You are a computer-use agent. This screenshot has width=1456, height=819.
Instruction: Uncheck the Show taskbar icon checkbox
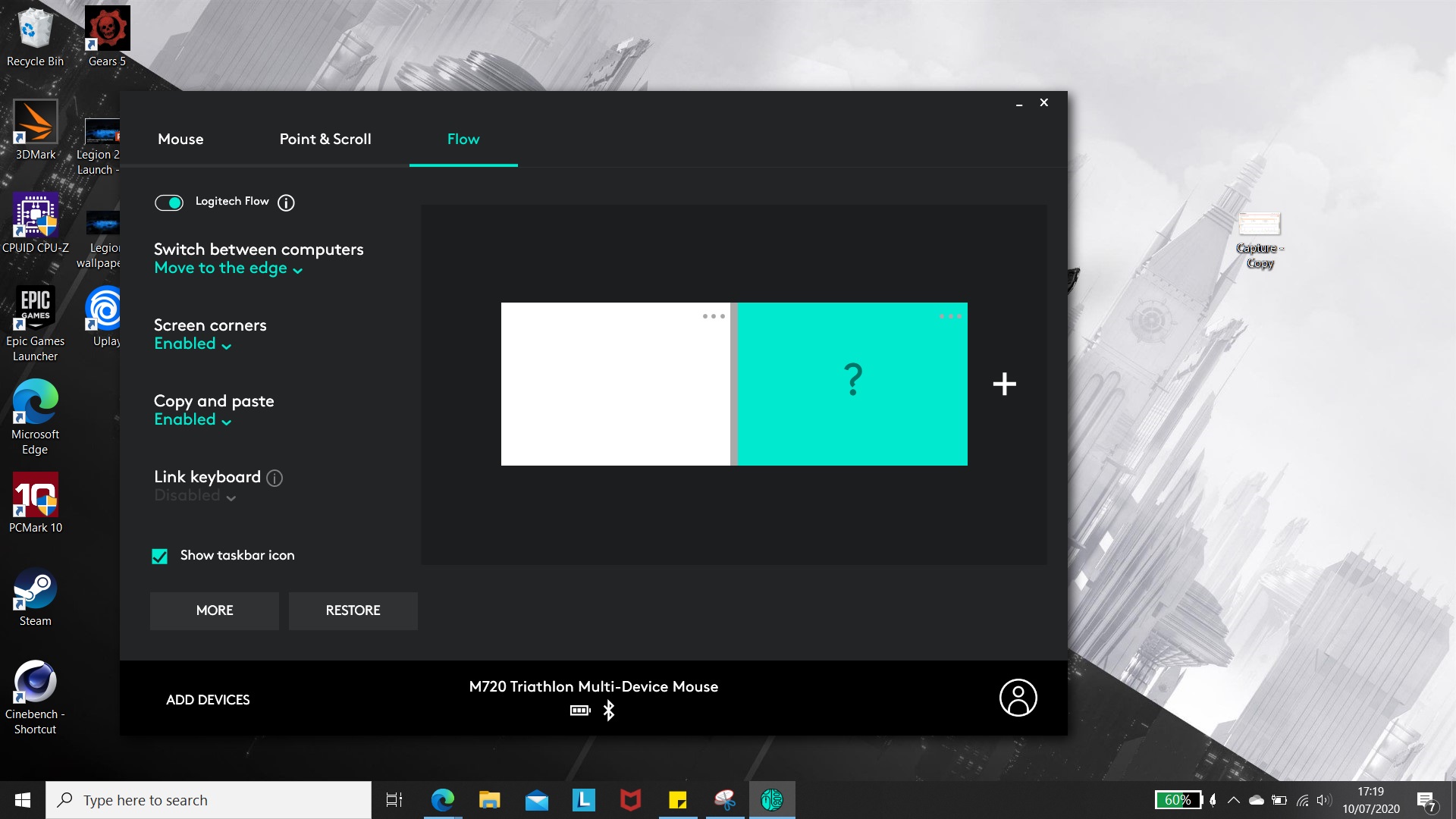pos(159,556)
